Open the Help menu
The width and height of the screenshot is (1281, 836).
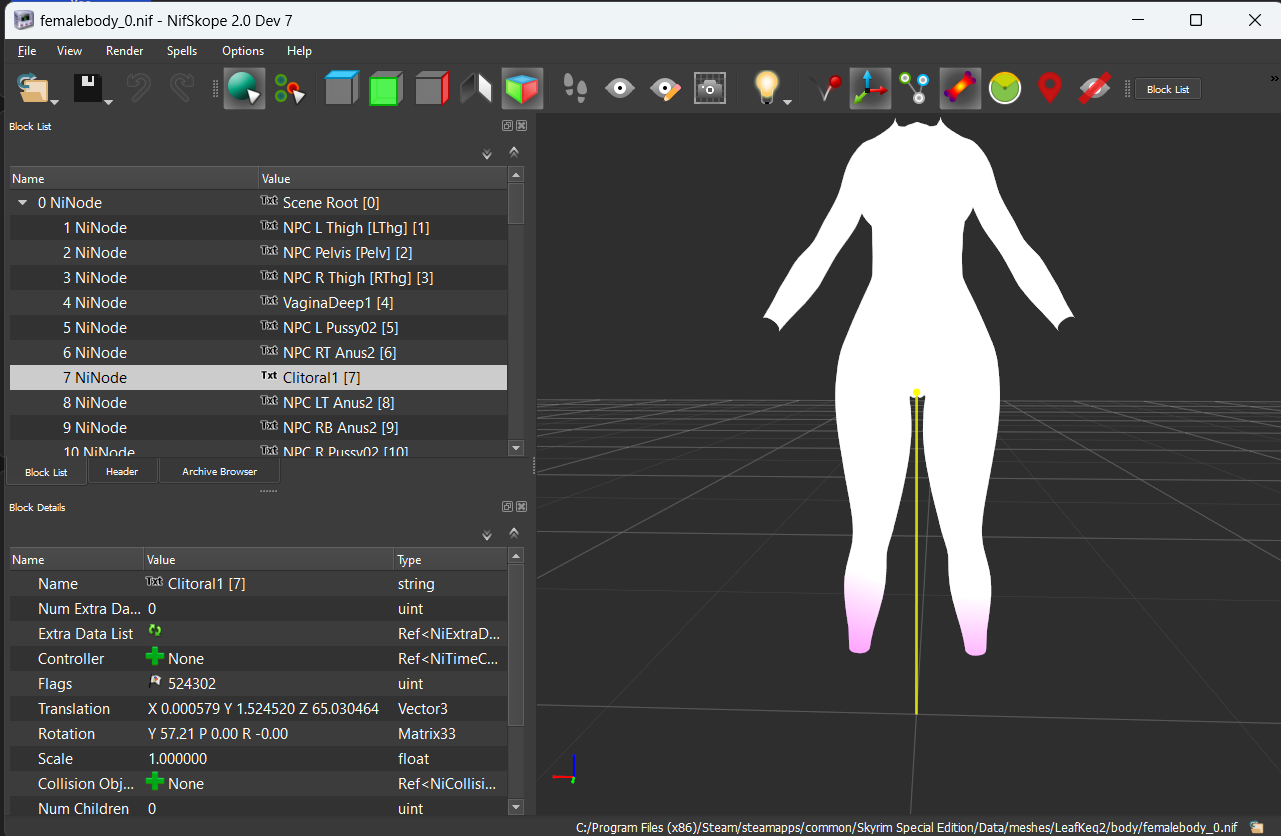tap(299, 51)
